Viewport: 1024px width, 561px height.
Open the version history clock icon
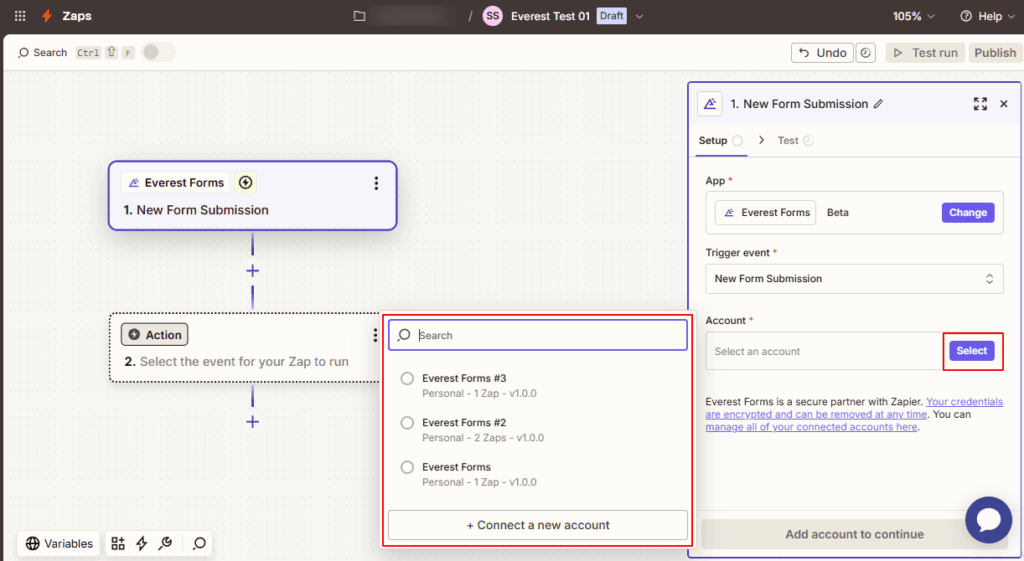(865, 53)
